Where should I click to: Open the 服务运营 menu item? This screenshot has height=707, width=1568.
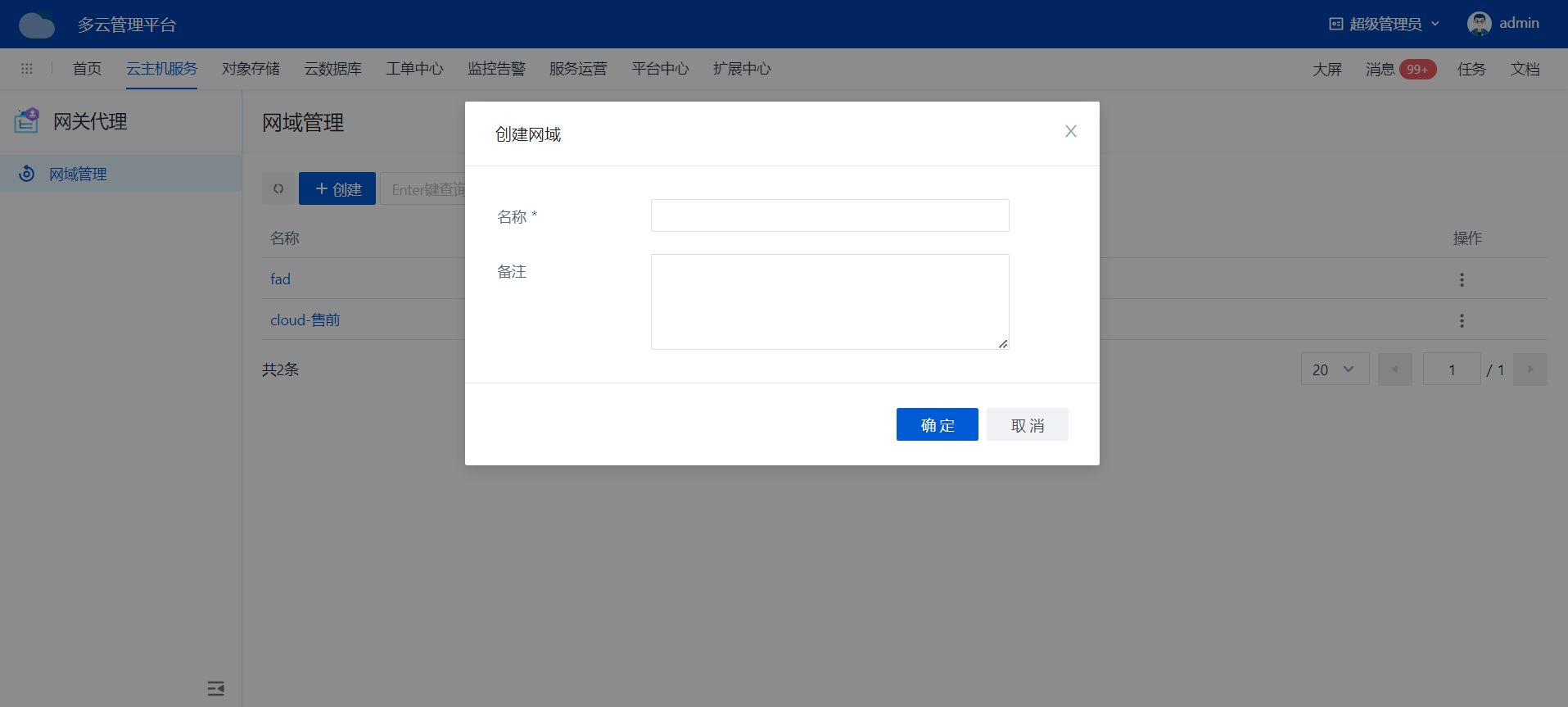(578, 69)
